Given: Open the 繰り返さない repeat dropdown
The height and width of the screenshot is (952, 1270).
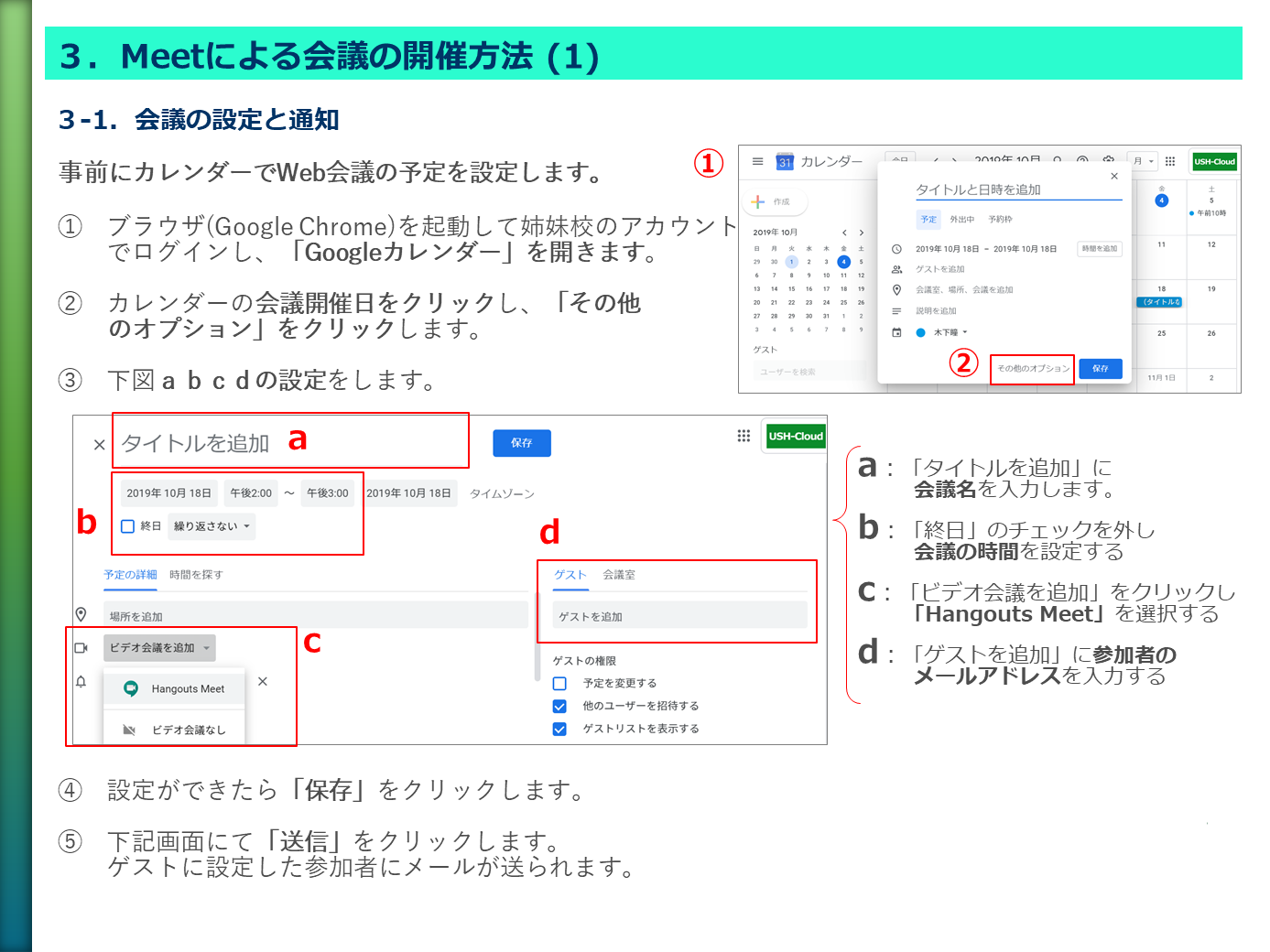Looking at the screenshot, I should [x=212, y=526].
